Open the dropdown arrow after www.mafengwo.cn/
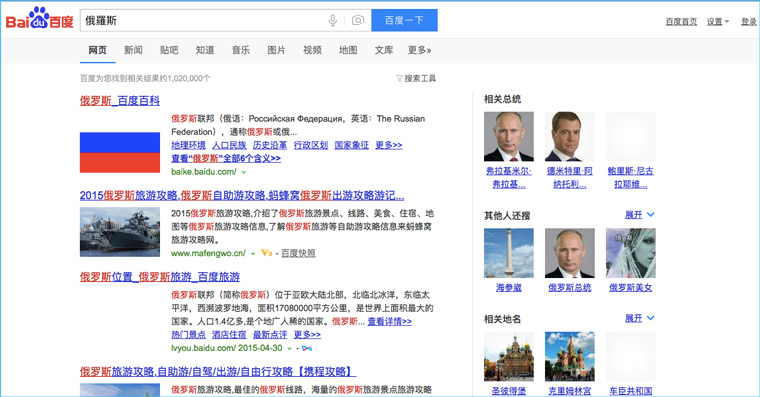 [253, 254]
